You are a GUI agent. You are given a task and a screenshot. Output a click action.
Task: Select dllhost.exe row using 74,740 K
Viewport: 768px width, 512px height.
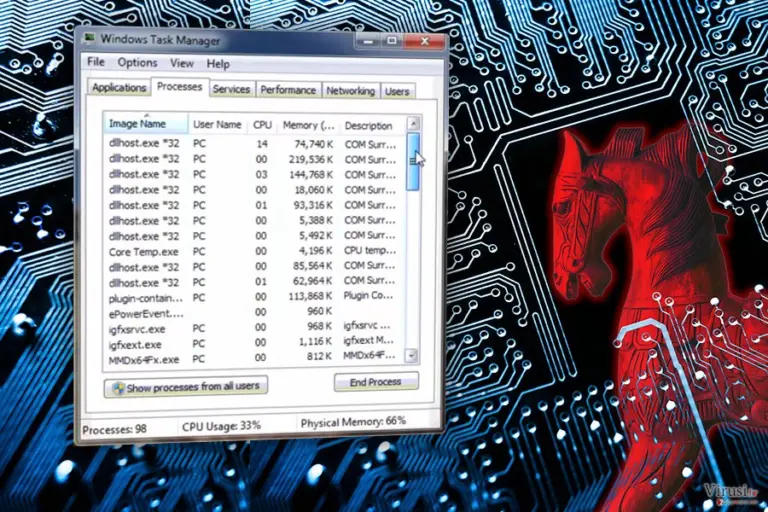click(x=253, y=144)
